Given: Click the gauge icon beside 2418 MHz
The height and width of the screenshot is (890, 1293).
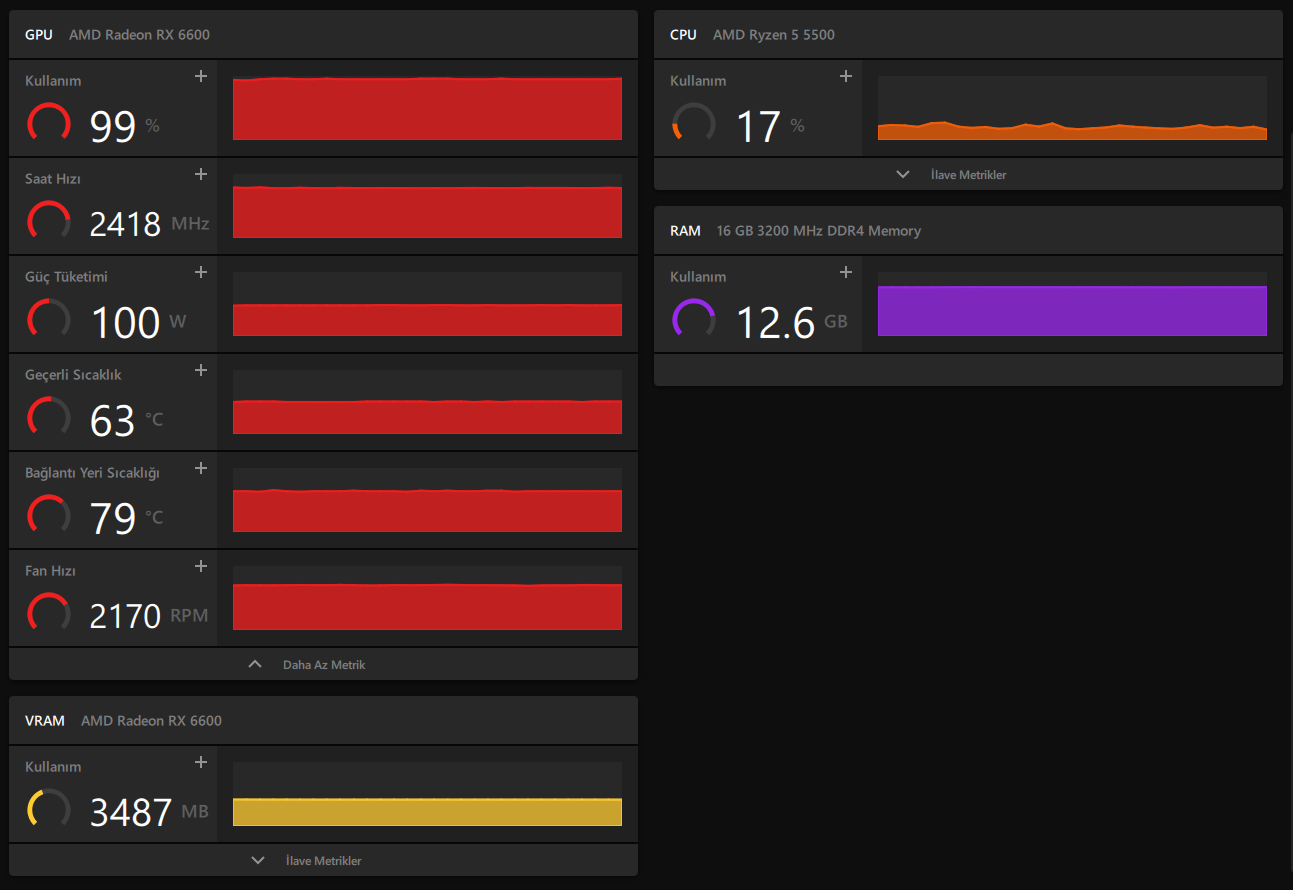Looking at the screenshot, I should pyautogui.click(x=49, y=221).
